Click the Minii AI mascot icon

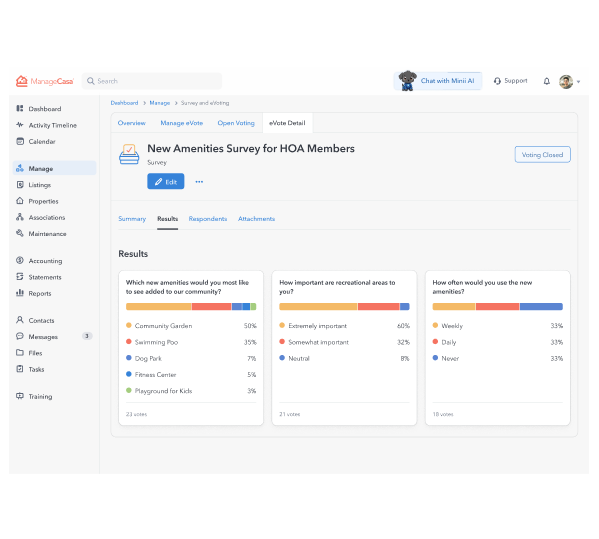[408, 81]
